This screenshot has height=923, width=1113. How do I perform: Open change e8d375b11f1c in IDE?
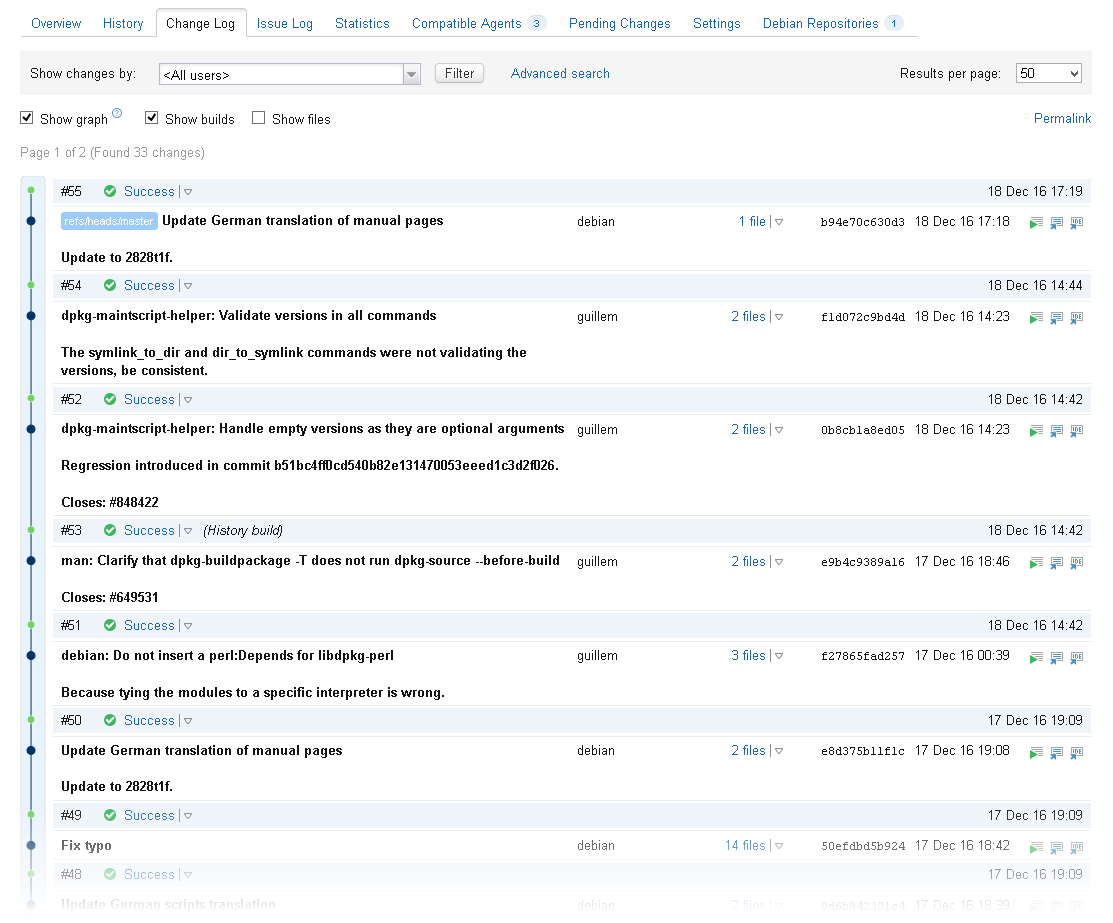pos(1077,752)
